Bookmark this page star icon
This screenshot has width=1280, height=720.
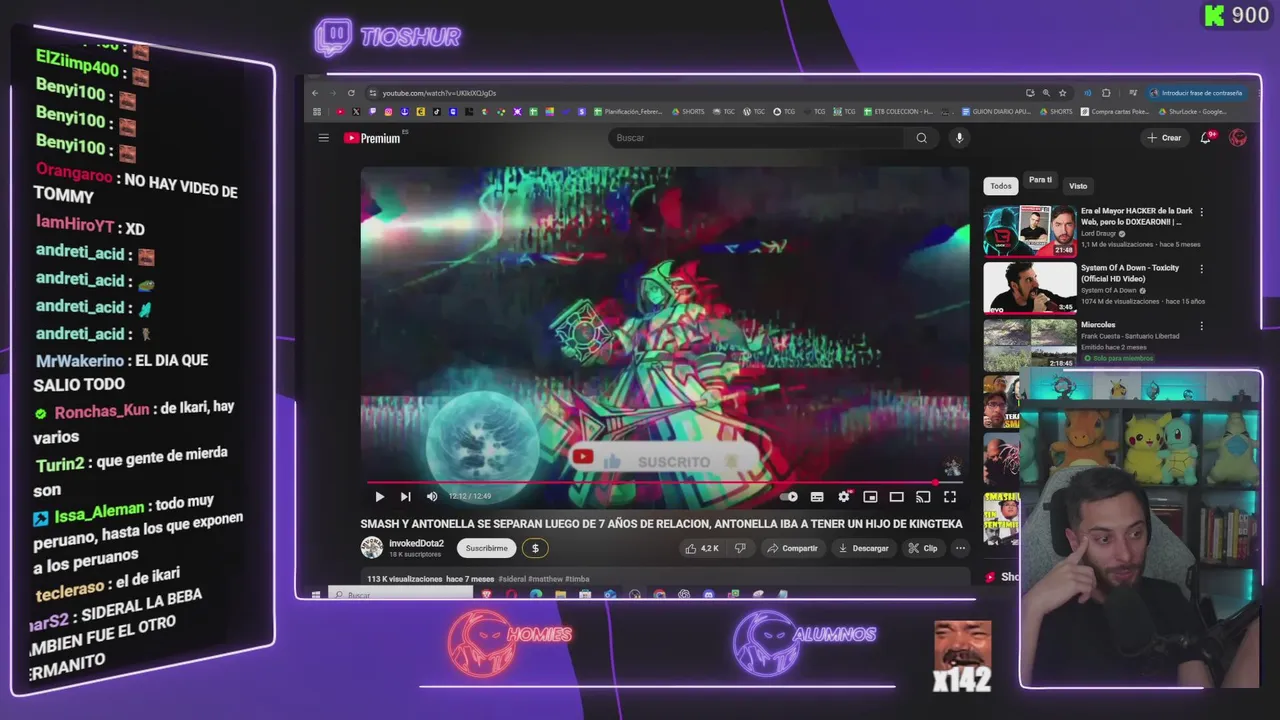1062,93
